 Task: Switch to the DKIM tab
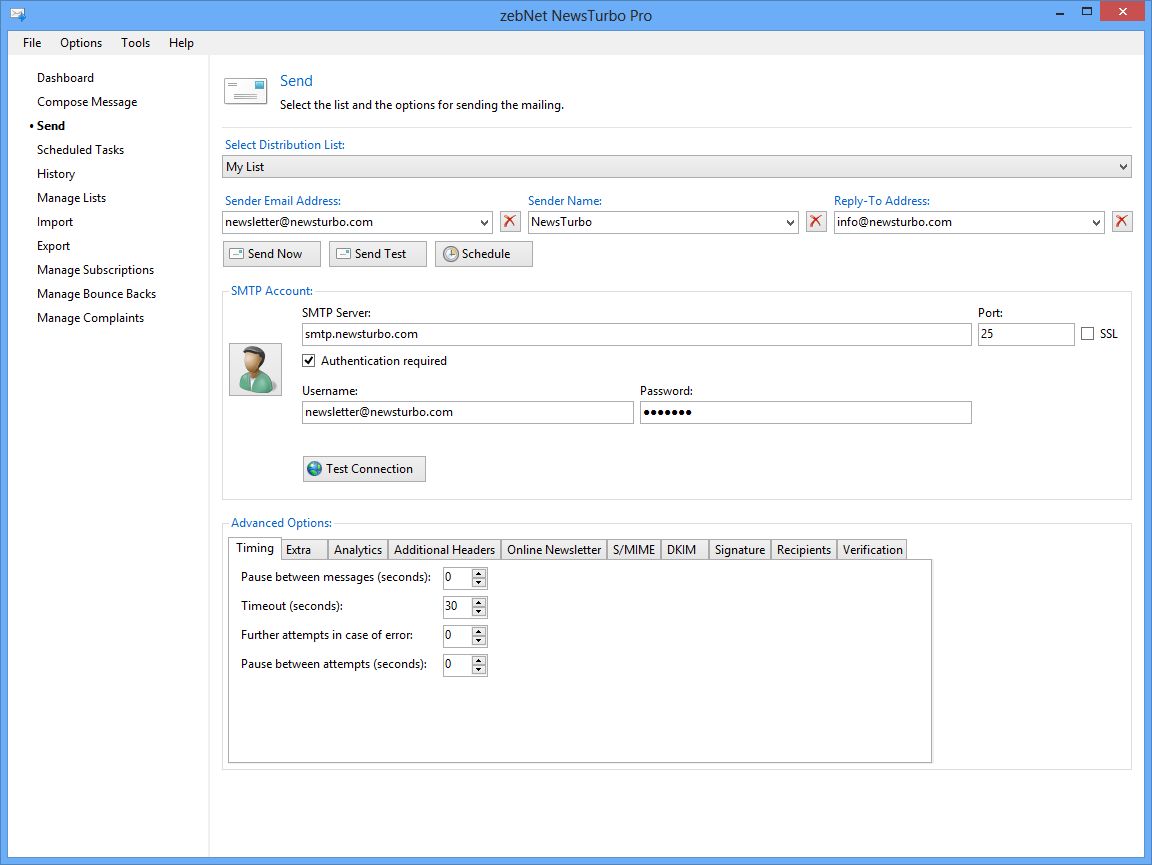[682, 549]
